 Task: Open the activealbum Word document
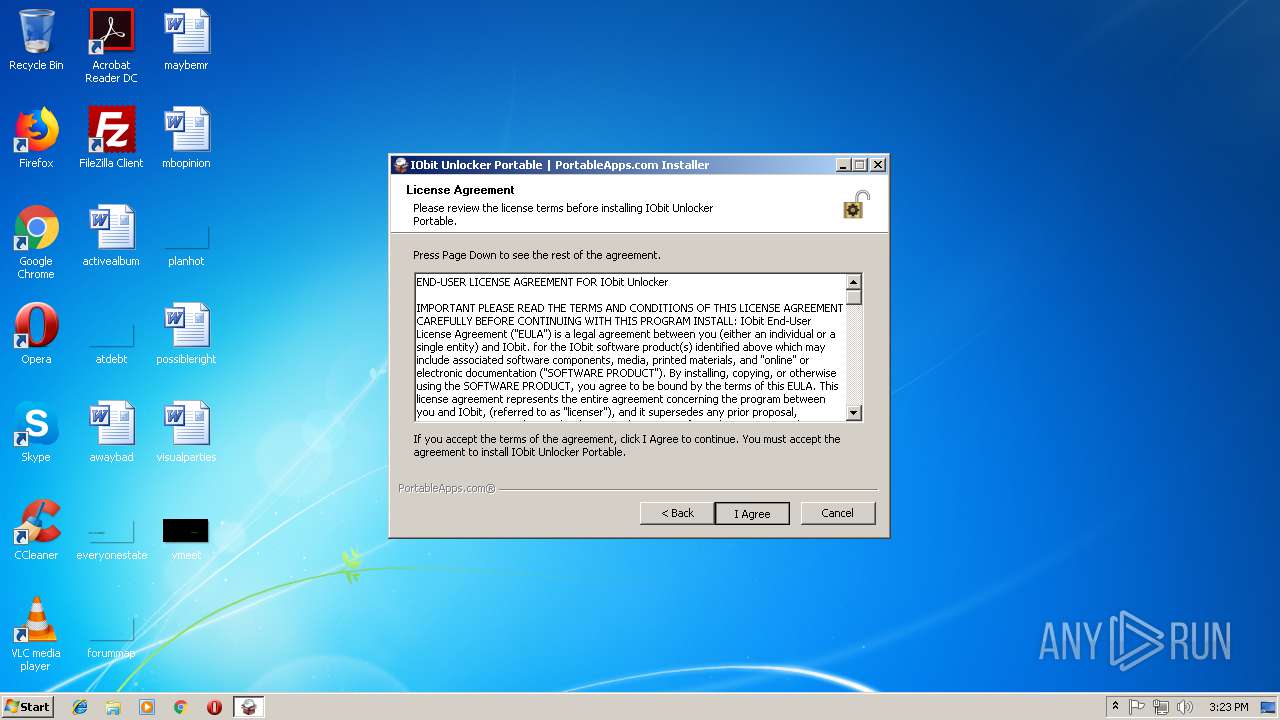111,236
